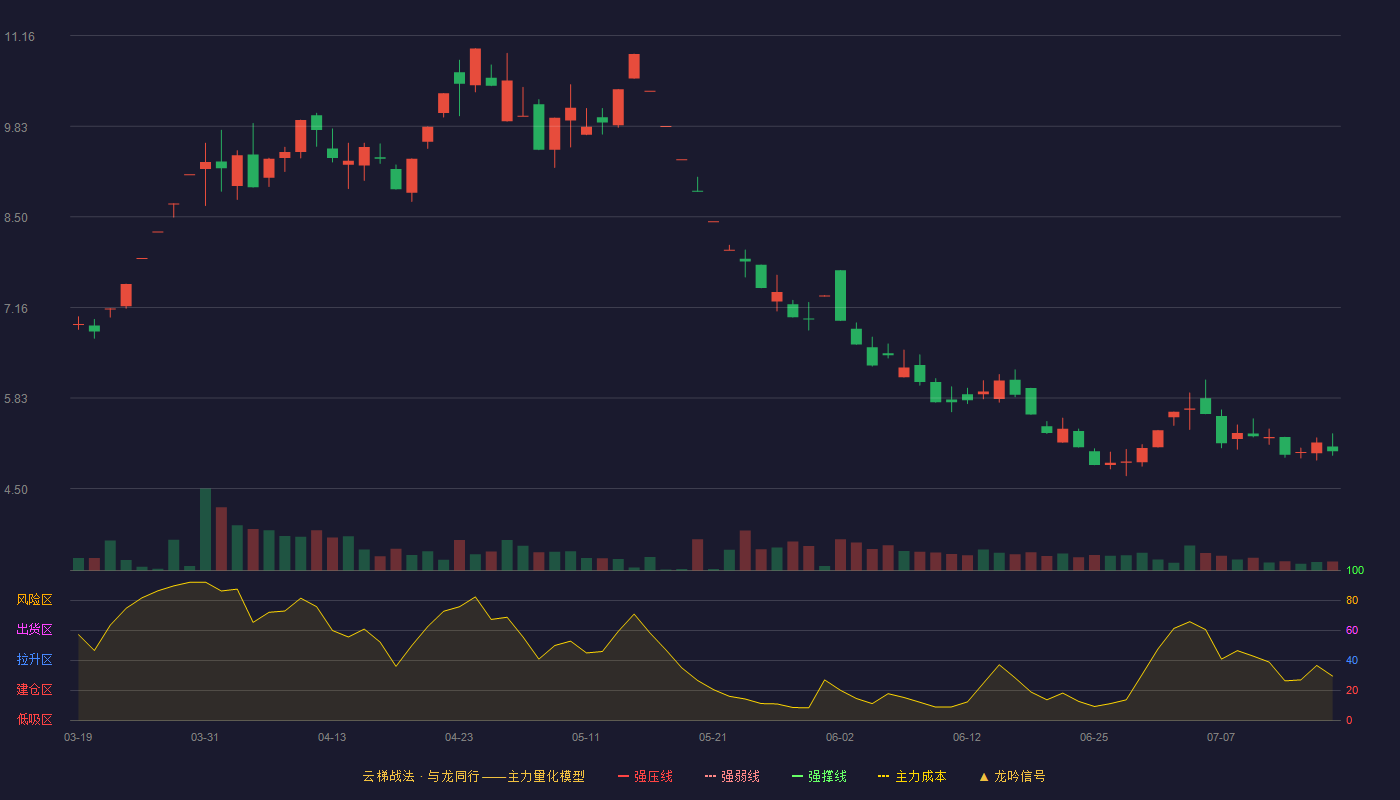Click the 05-21 date label
This screenshot has height=800, width=1400.
click(713, 737)
